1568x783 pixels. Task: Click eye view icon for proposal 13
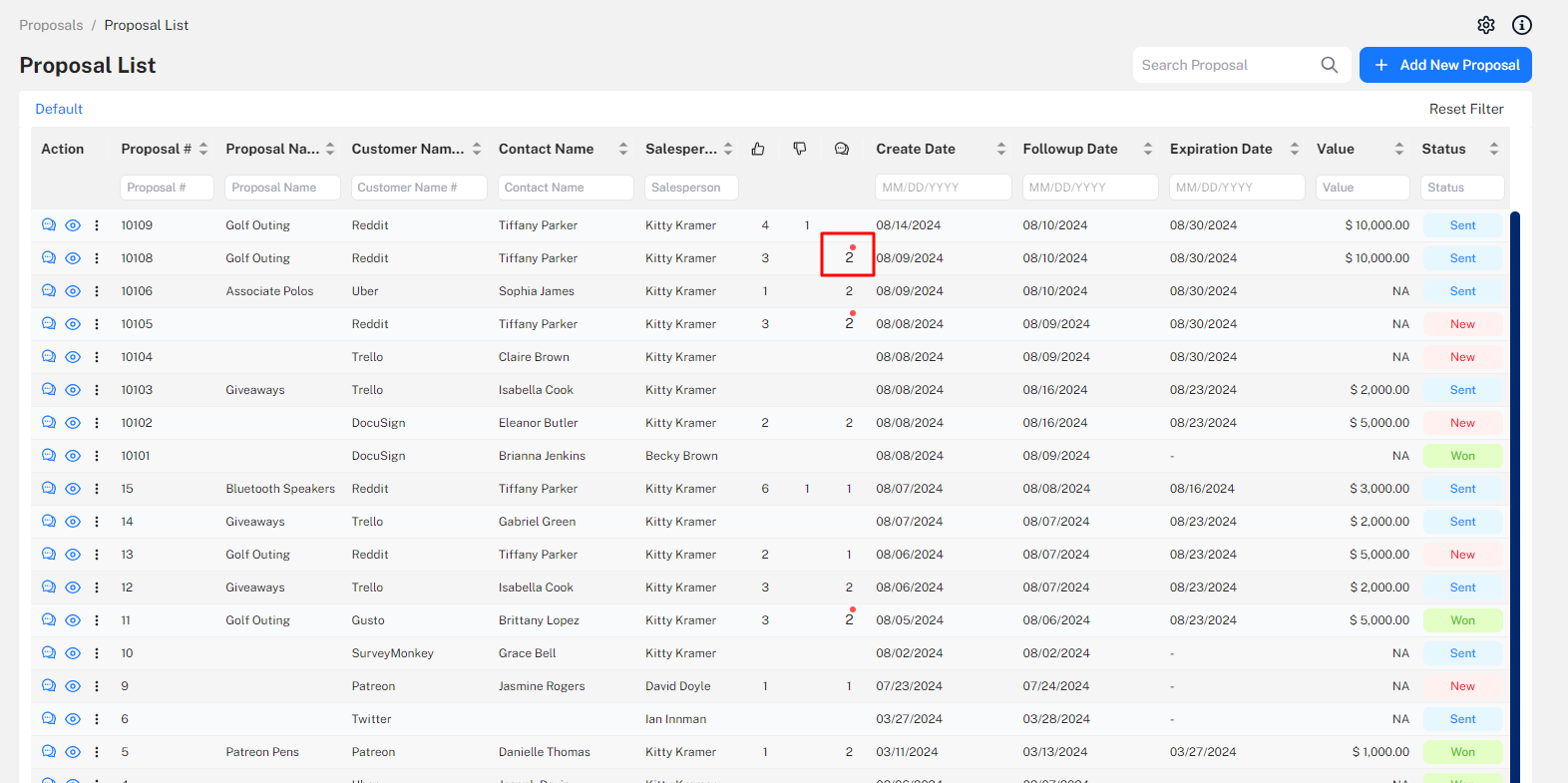[x=73, y=555]
